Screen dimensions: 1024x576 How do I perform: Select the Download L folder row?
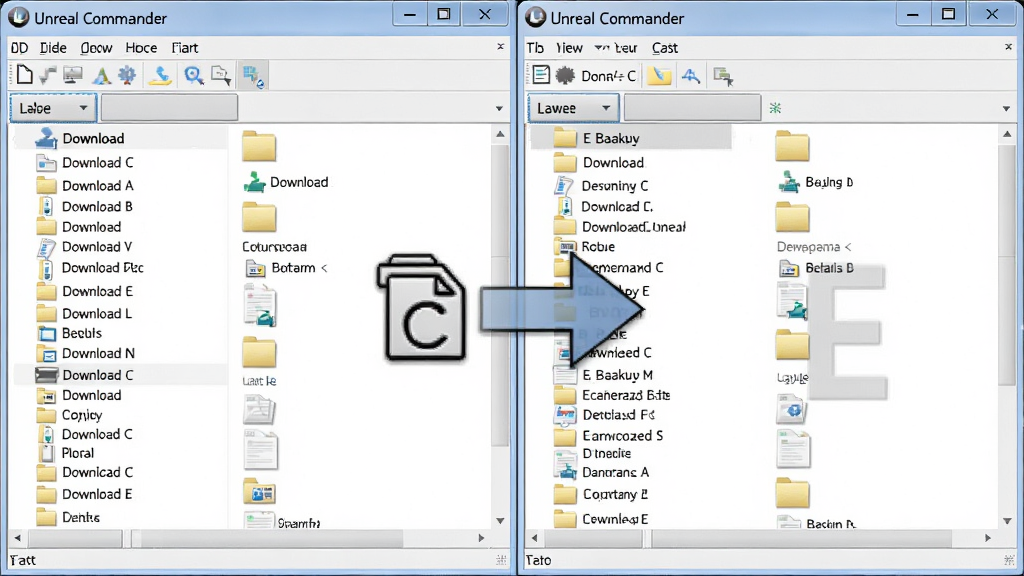coord(84,313)
